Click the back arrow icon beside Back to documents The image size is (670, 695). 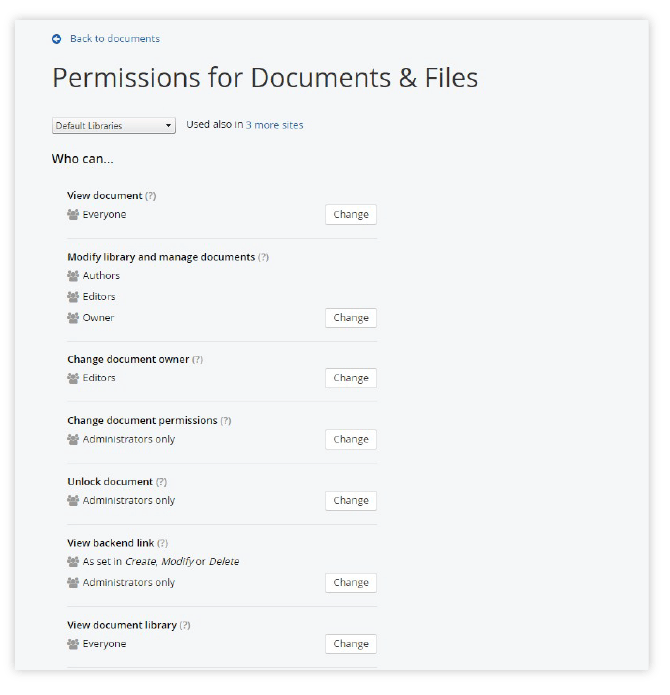[57, 39]
